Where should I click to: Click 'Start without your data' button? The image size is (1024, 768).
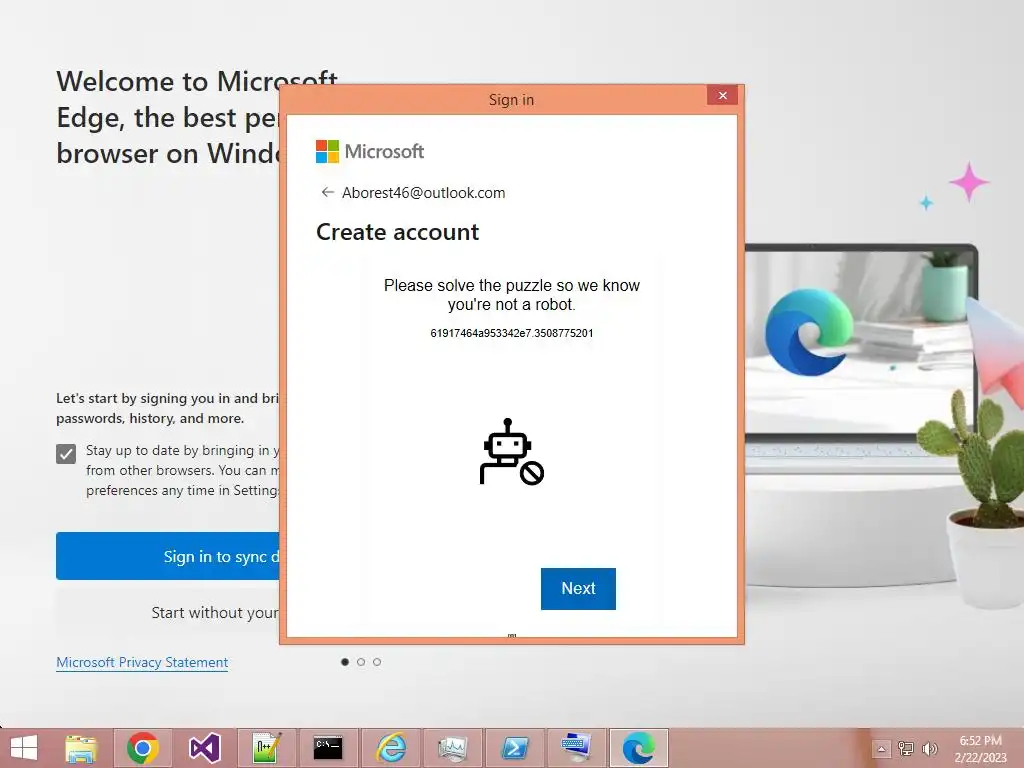[x=168, y=613]
